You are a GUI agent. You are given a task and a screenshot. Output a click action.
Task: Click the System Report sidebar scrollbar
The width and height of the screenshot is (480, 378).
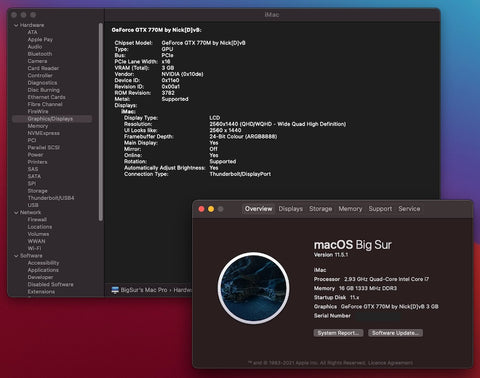click(101, 122)
